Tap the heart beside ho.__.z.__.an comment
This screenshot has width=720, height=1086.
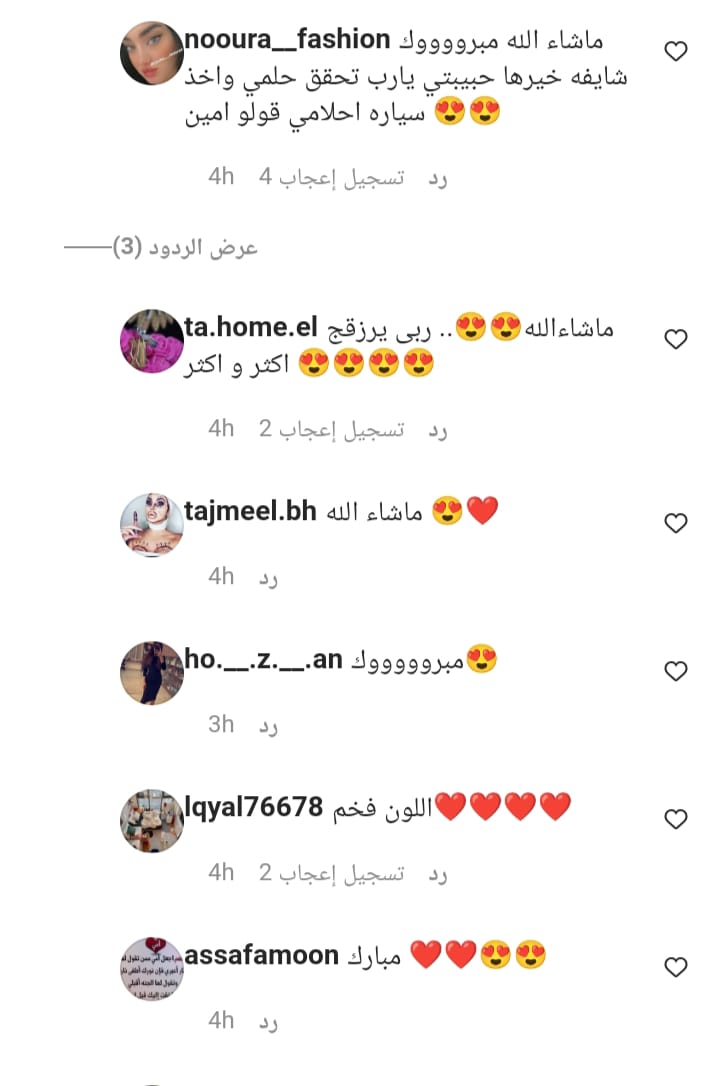tap(676, 671)
